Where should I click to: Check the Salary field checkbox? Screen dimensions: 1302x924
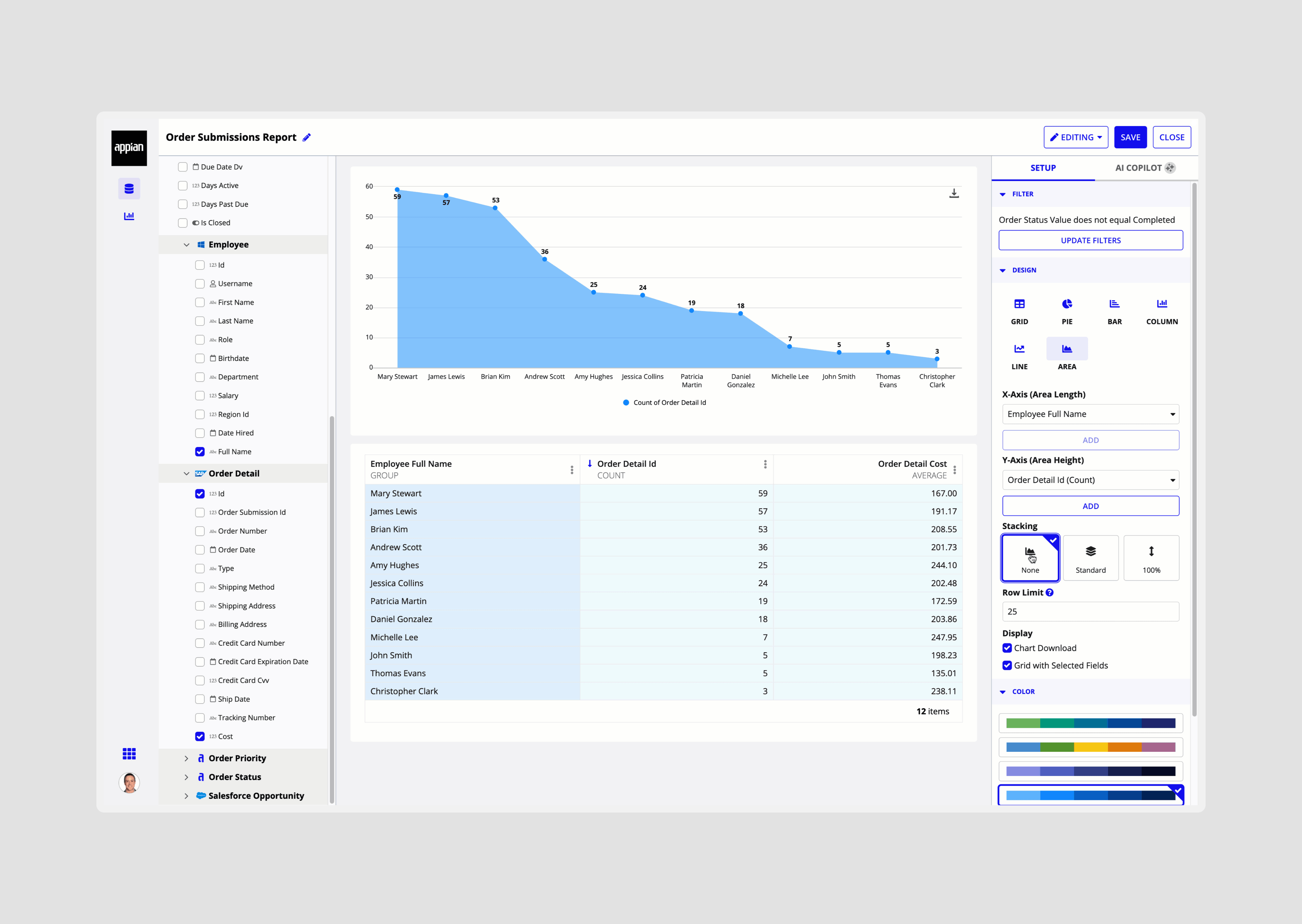[x=200, y=396]
